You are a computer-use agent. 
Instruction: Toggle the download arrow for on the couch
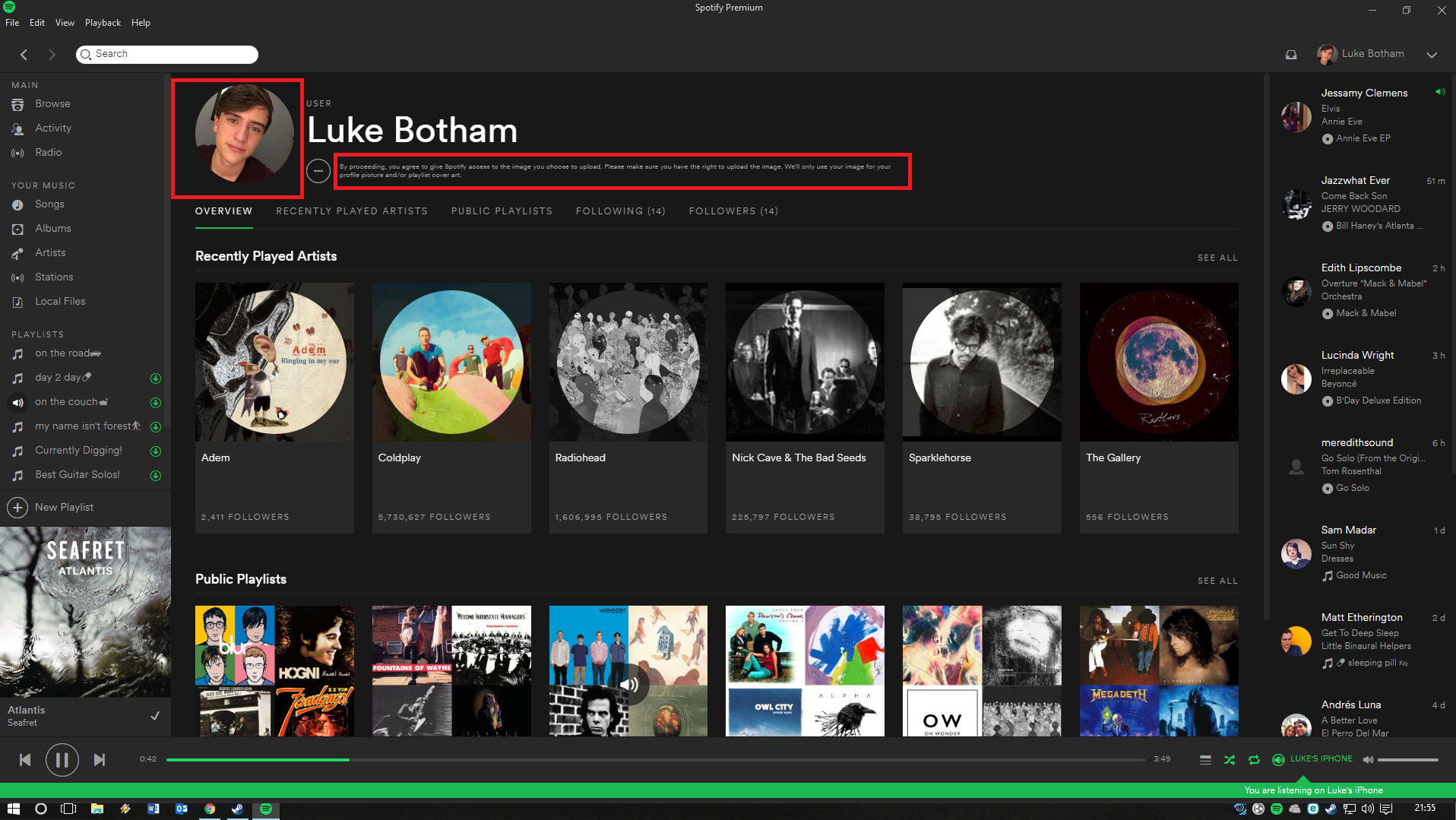[x=156, y=403]
